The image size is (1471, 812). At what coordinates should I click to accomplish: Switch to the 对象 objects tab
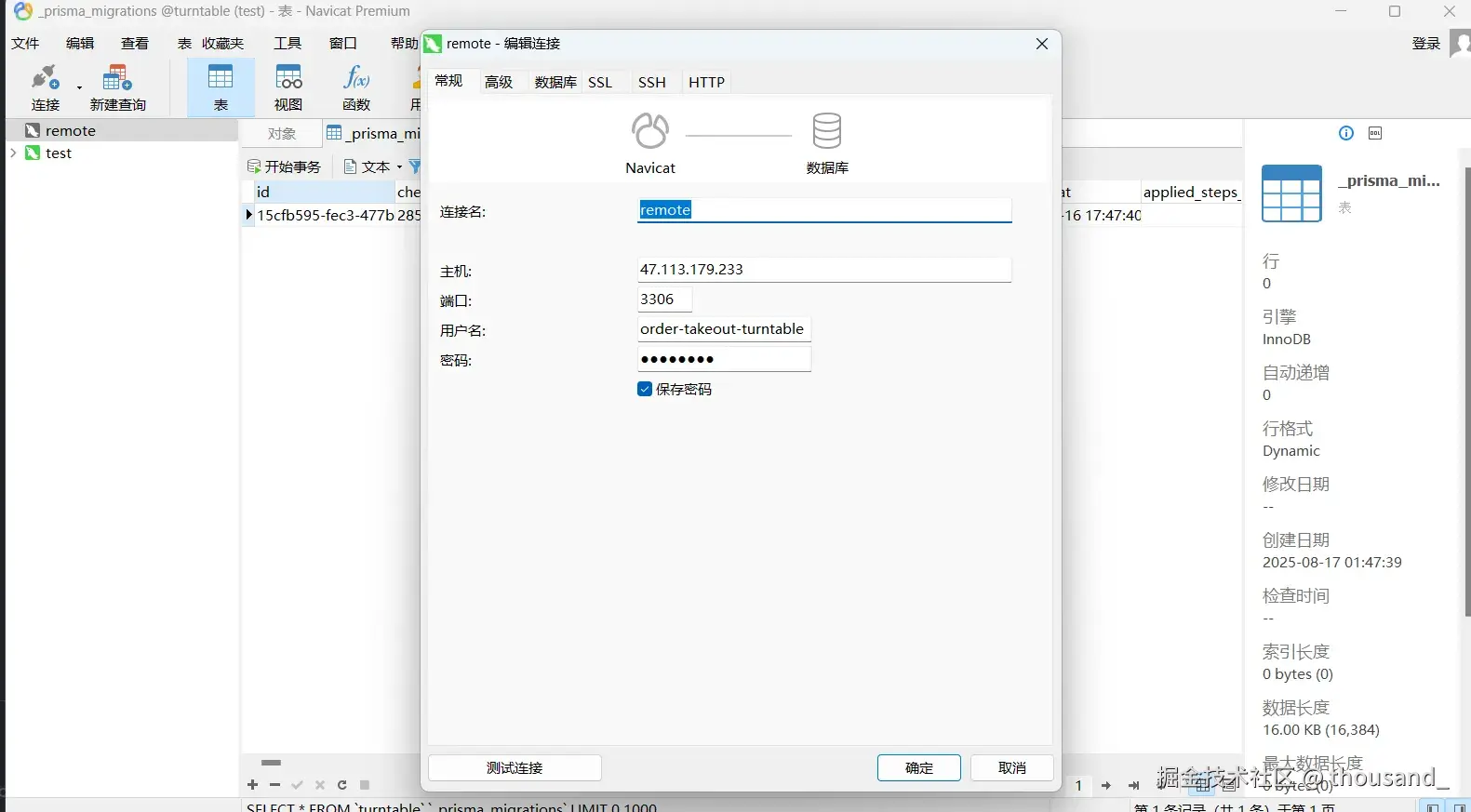pyautogui.click(x=282, y=133)
